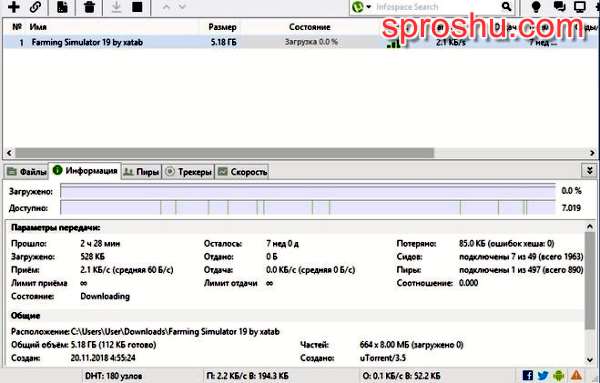Click the Facebook icon in status bar

coord(528,375)
